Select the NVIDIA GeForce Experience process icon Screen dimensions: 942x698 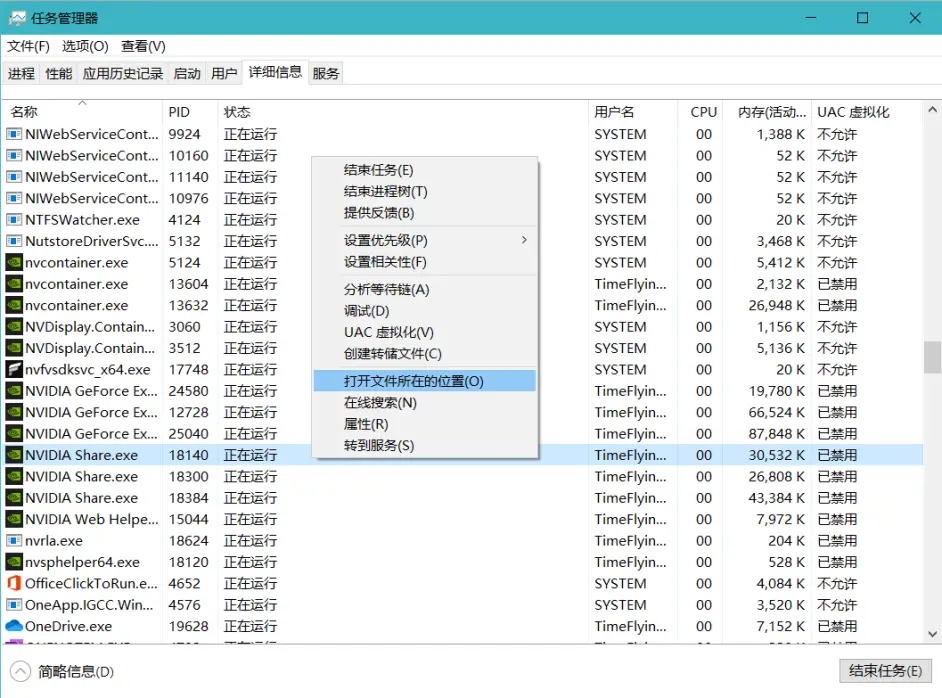click(x=14, y=391)
